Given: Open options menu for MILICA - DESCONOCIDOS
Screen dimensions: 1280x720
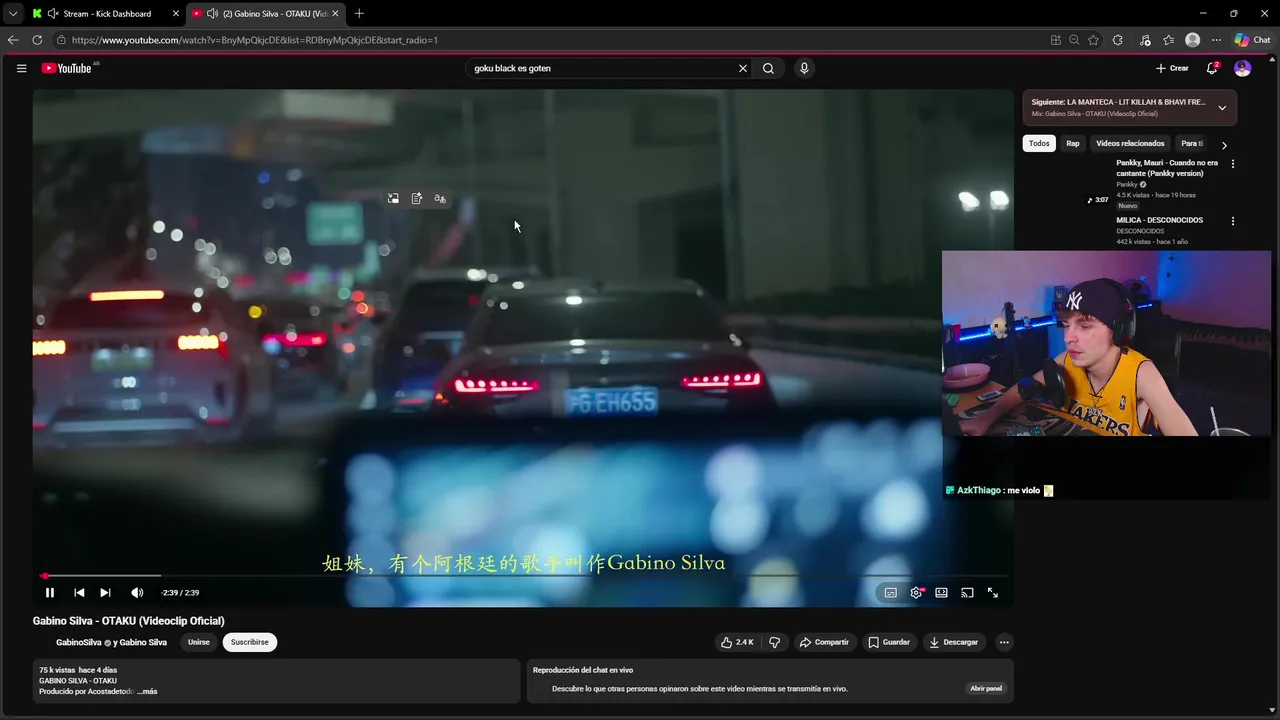Looking at the screenshot, I should pos(1232,221).
